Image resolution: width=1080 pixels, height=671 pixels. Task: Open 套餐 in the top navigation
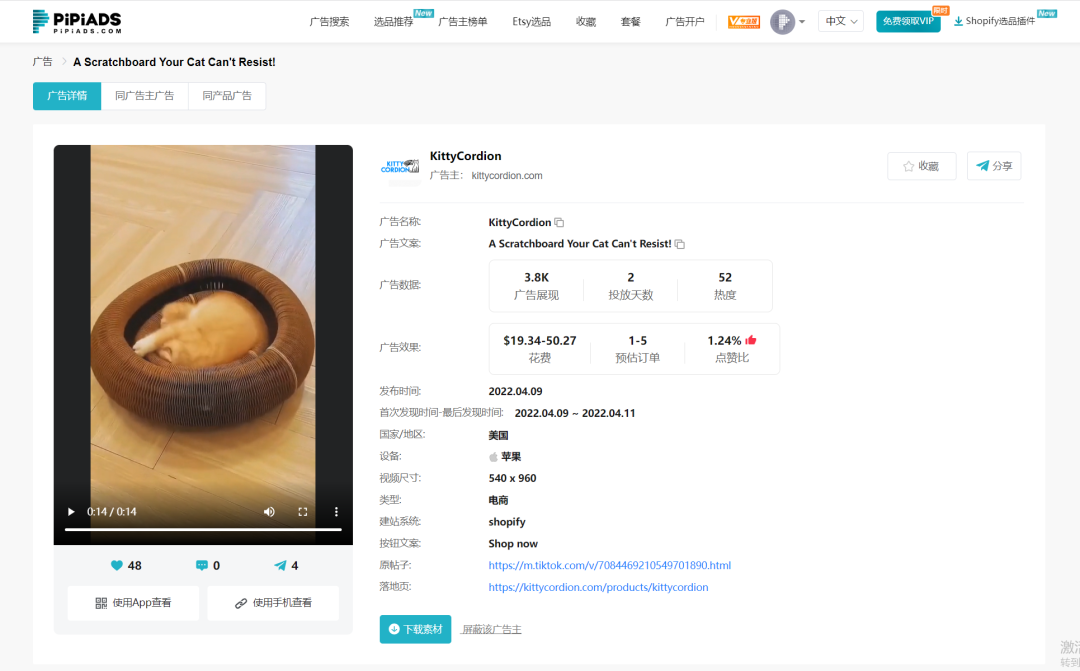(630, 21)
